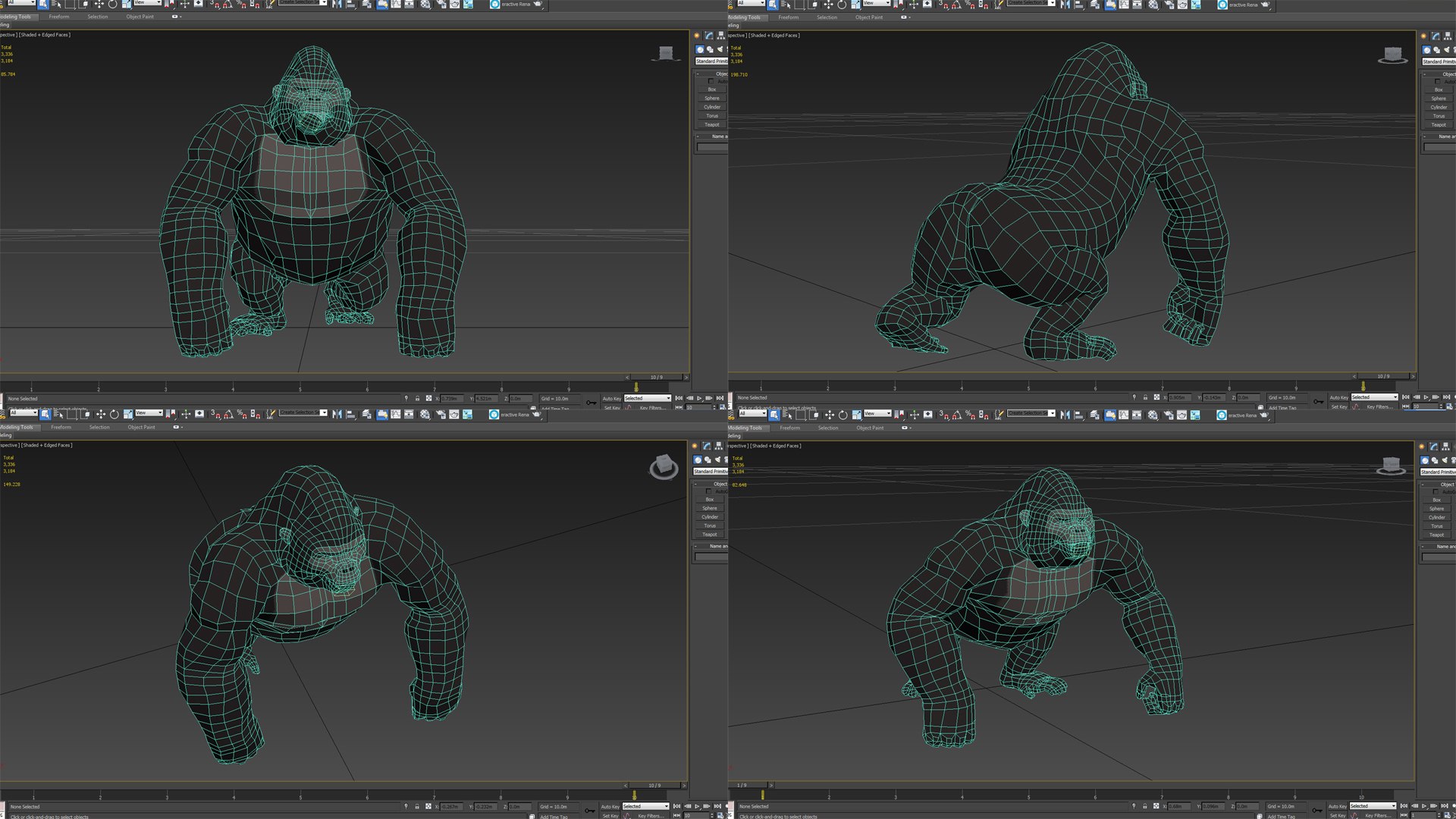Open the Selected key dropdown in top-right panel
The height and width of the screenshot is (819, 1456).
(x=1373, y=397)
